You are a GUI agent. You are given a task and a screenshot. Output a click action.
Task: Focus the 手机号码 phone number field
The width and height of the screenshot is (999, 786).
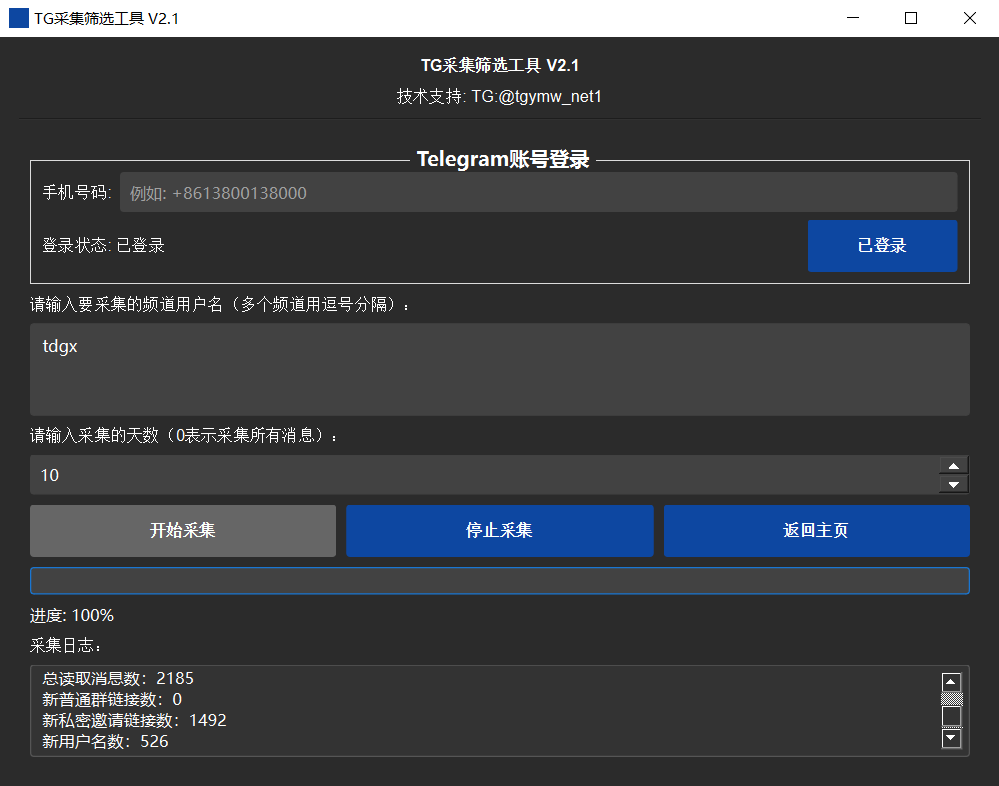coord(538,192)
